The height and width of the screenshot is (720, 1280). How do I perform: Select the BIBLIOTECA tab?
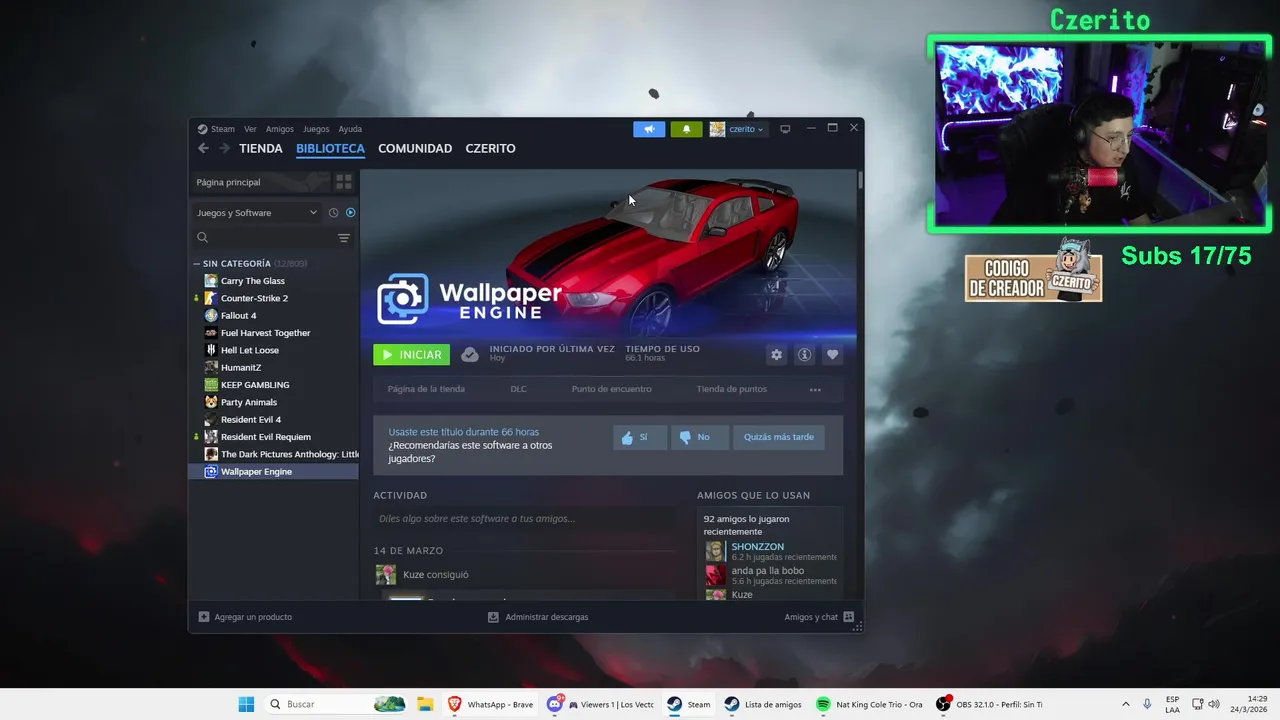point(330,148)
